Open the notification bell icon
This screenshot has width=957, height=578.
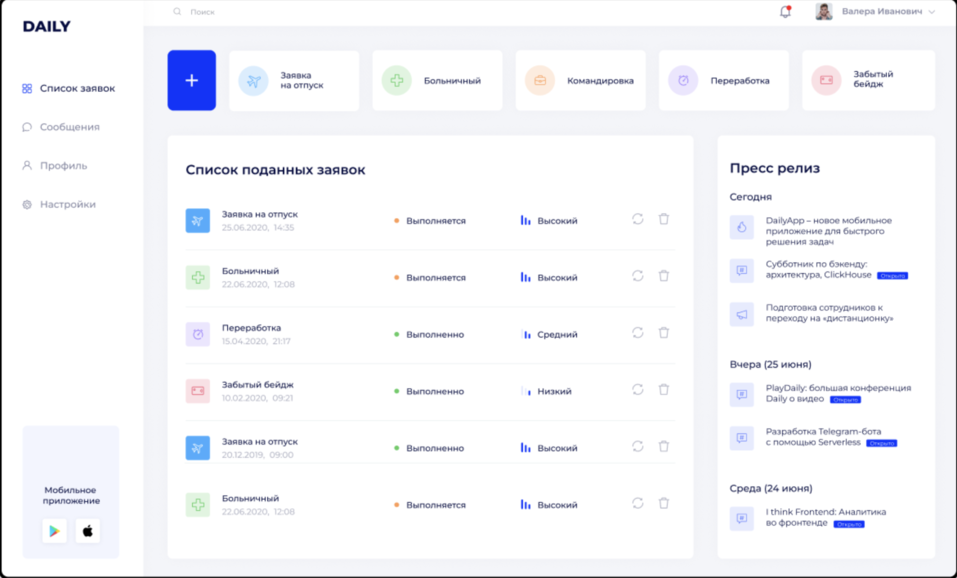785,12
